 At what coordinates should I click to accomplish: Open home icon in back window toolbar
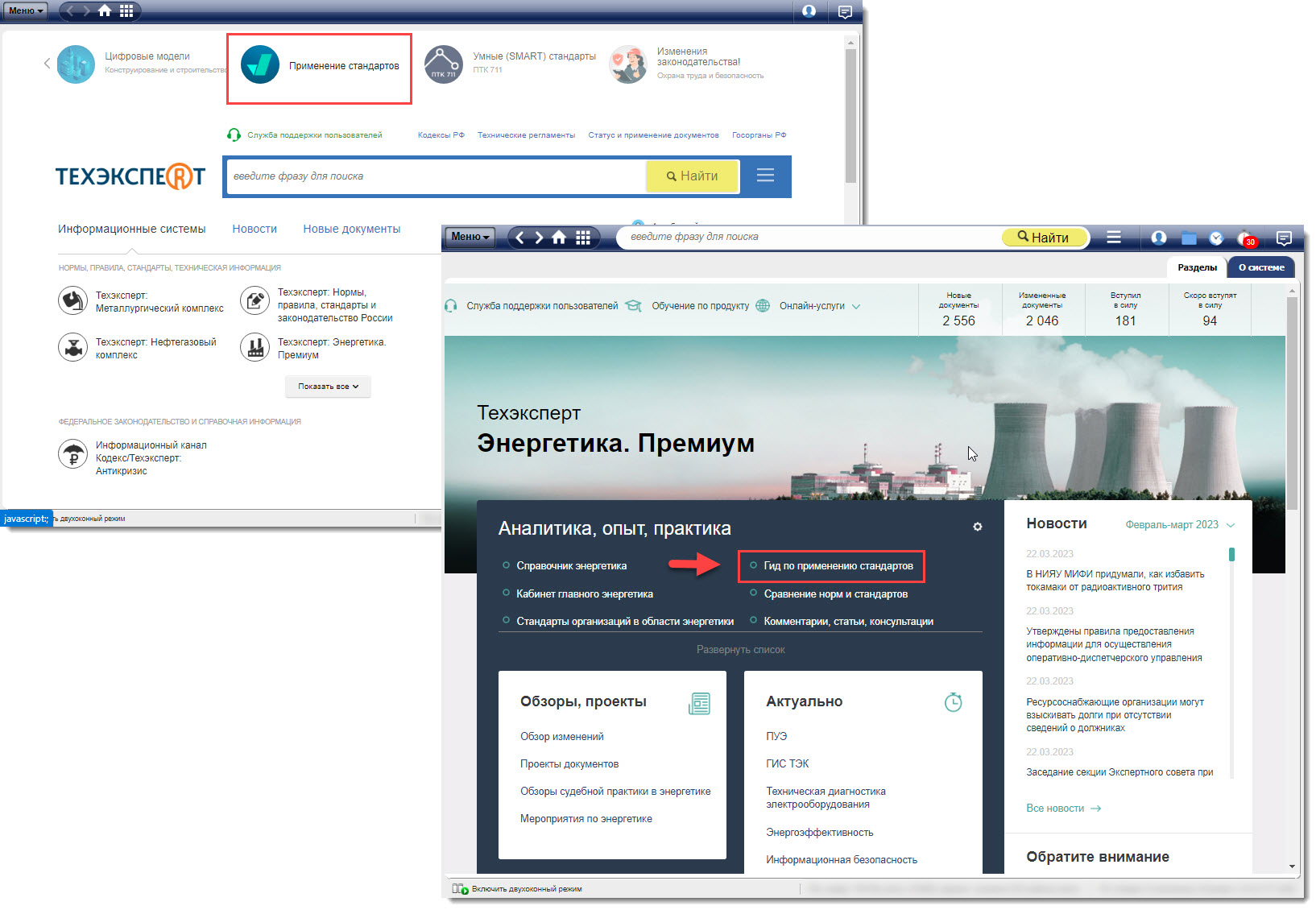(x=105, y=10)
